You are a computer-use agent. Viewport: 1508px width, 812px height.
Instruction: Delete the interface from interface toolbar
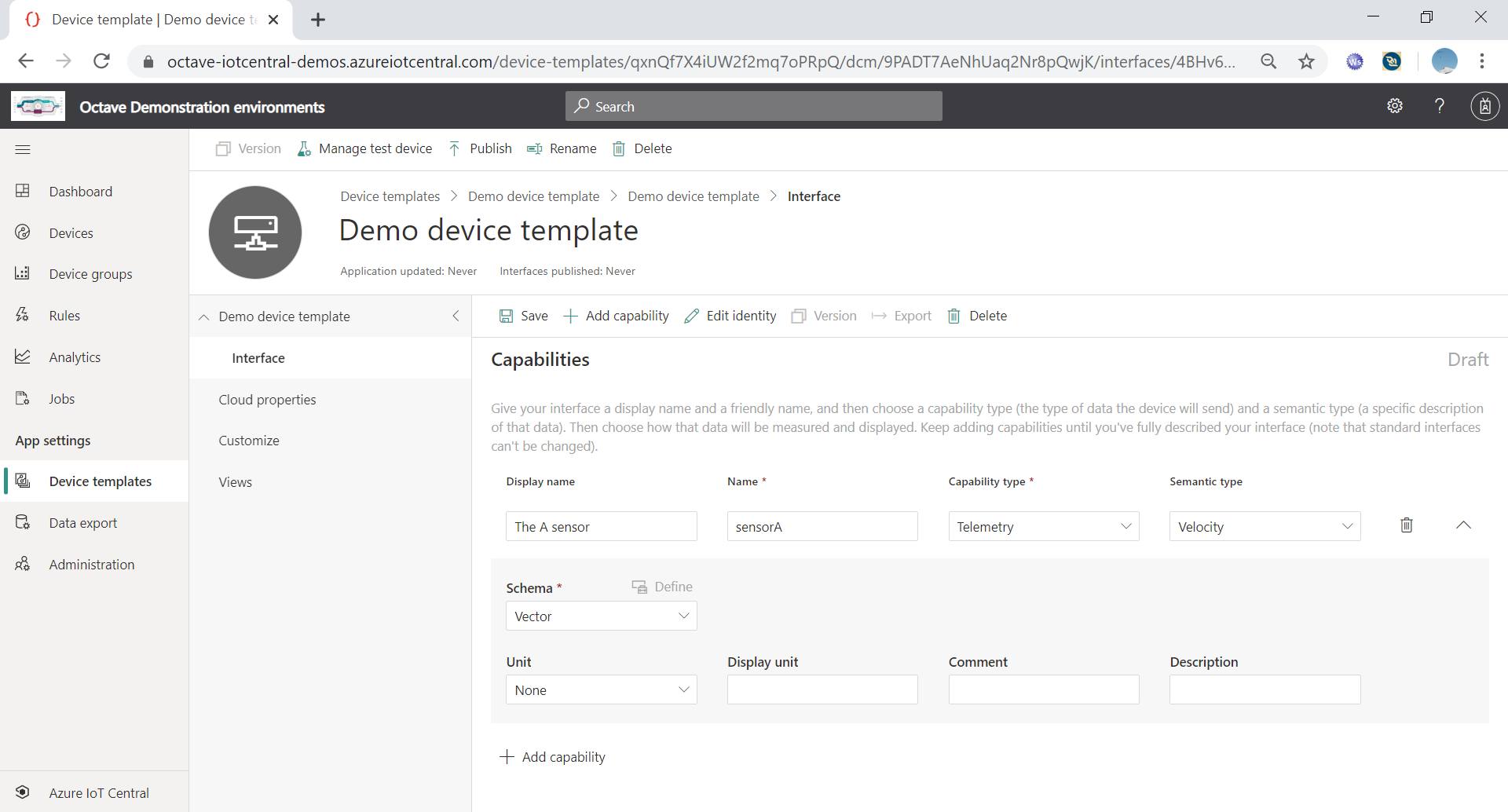(x=977, y=316)
